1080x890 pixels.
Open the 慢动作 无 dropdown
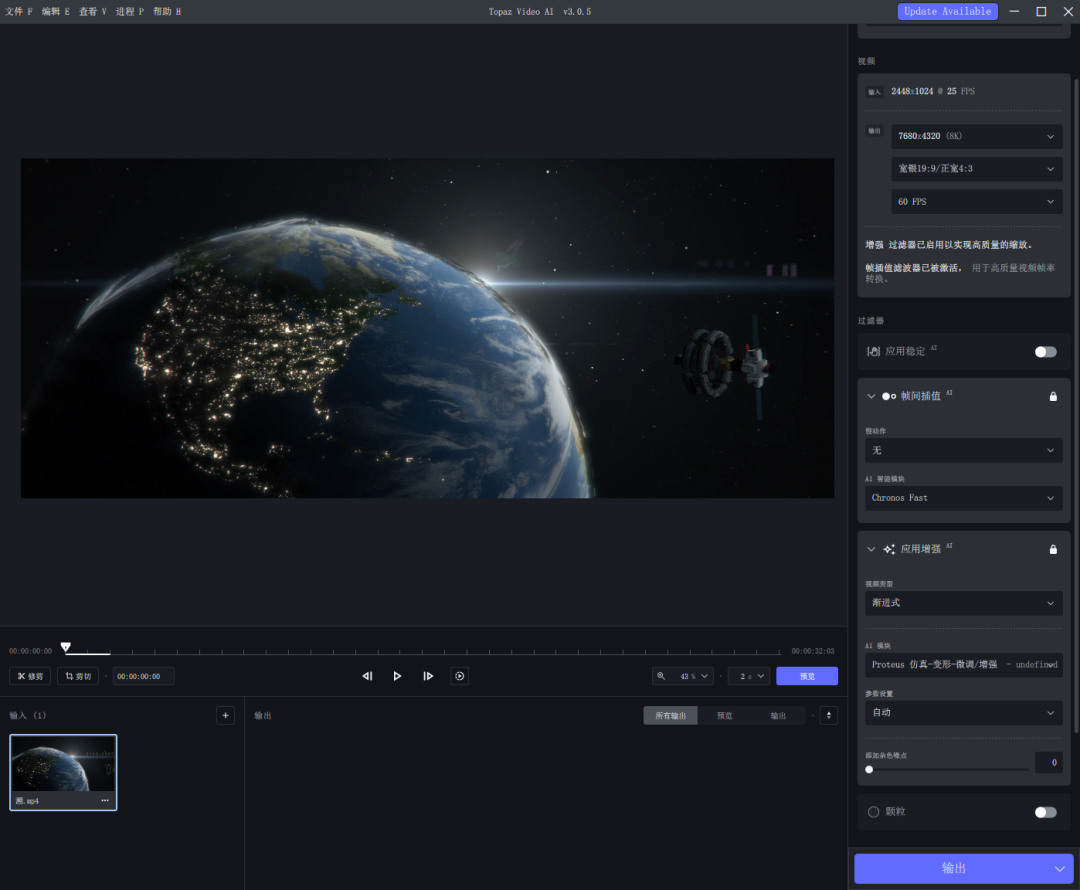pos(964,451)
